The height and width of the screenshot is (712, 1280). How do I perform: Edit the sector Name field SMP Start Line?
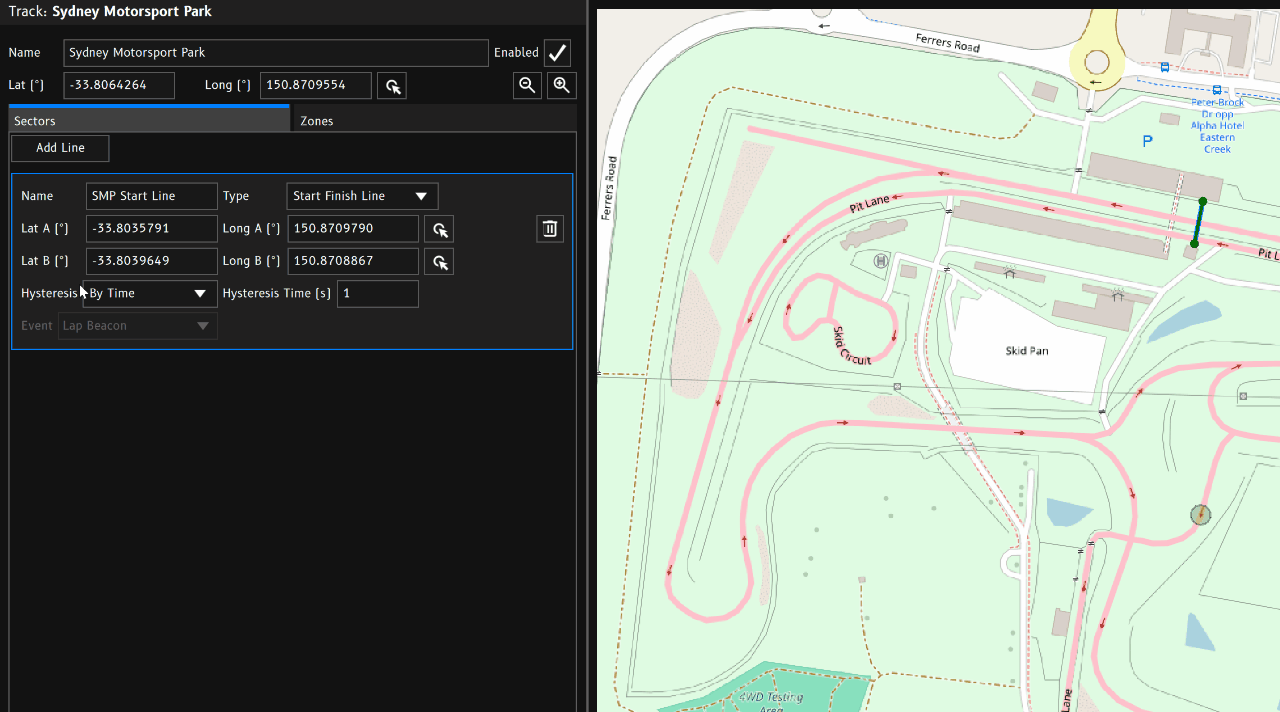[152, 196]
